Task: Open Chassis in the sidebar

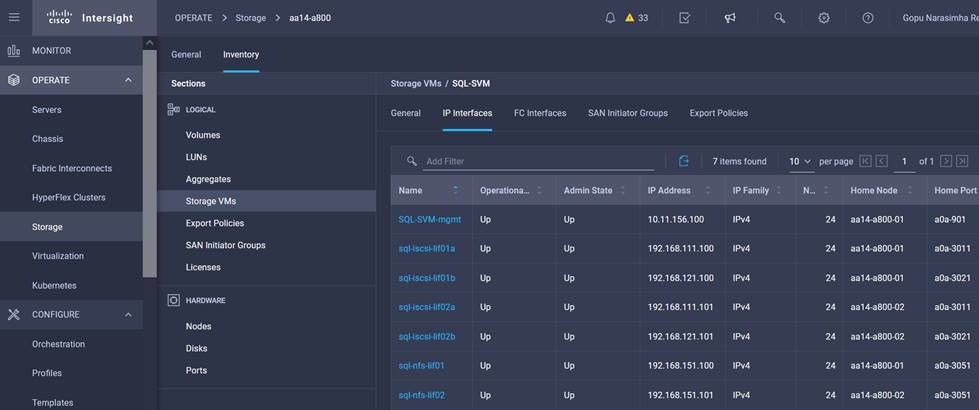Action: (47, 139)
